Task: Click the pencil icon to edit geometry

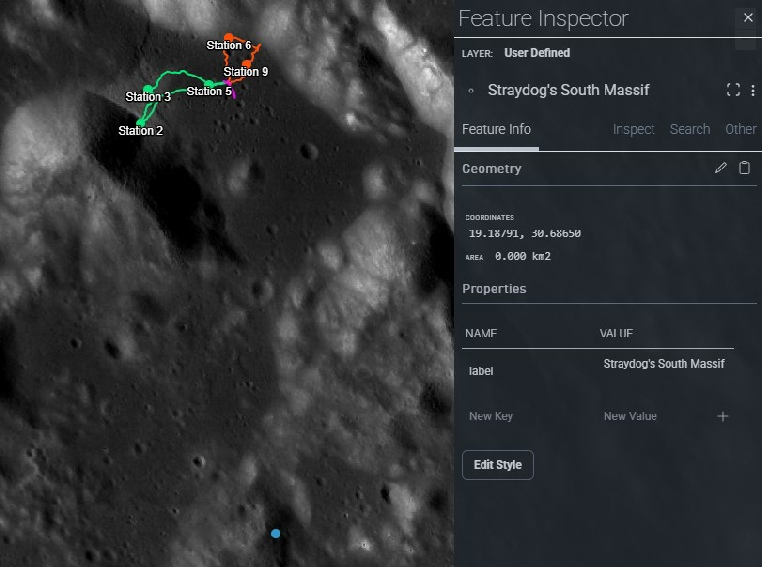Action: pyautogui.click(x=721, y=168)
